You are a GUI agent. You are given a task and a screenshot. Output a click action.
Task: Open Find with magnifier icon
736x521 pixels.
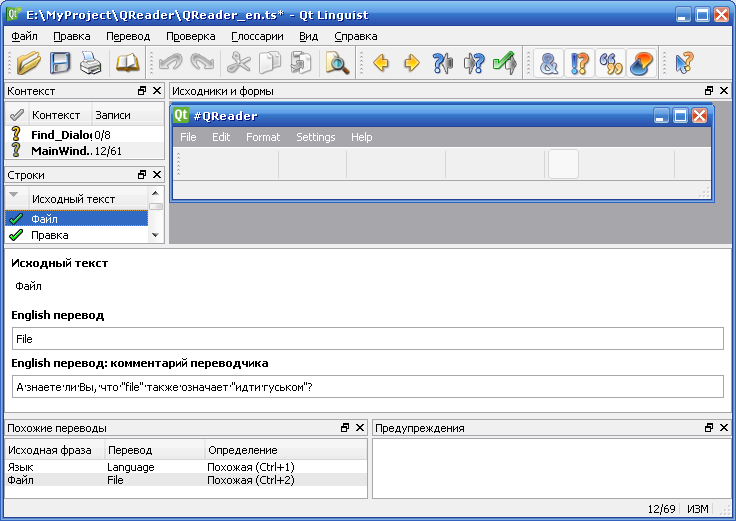coord(337,63)
